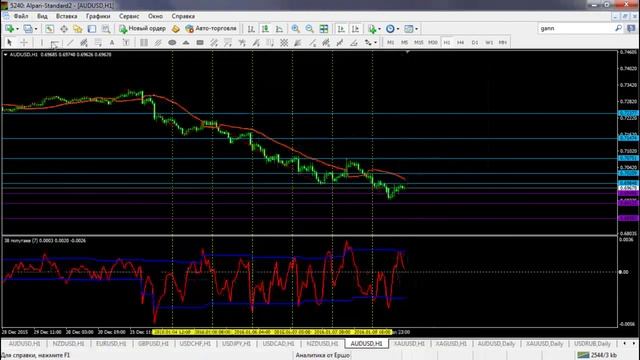
Task: Click the Новый ордер button
Action: click(142, 29)
